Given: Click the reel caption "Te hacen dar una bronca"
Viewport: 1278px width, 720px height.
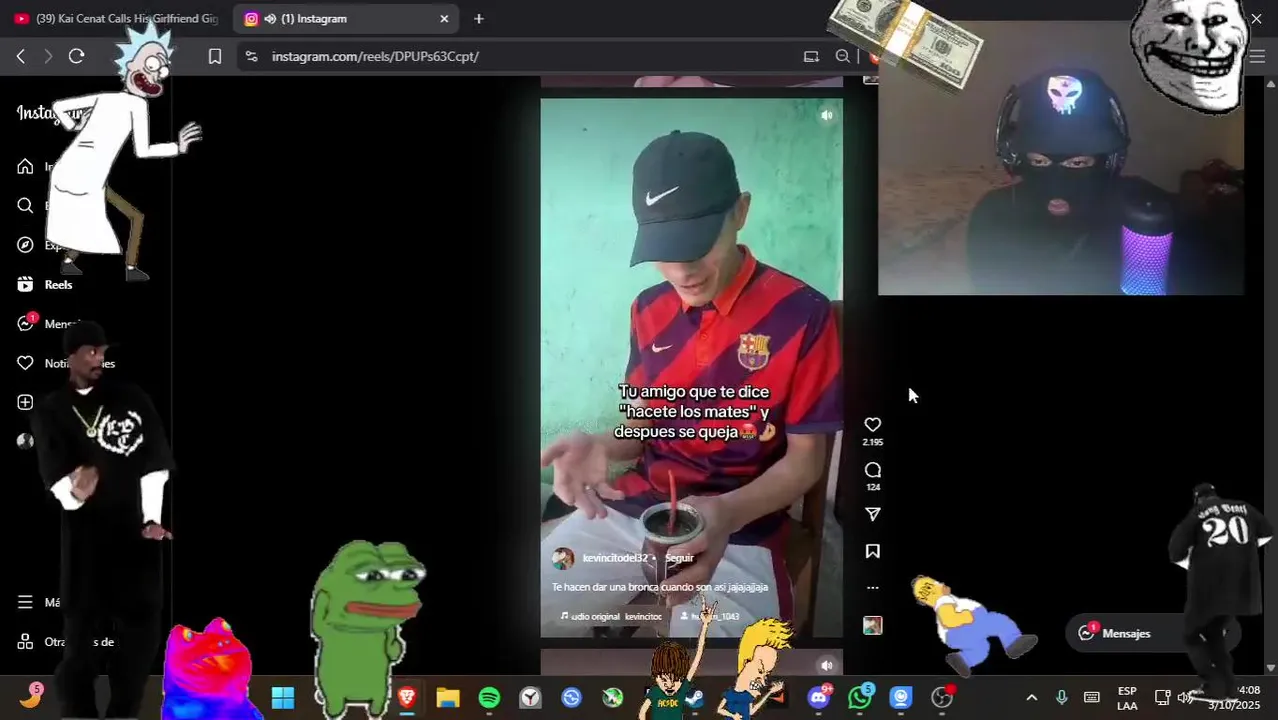Looking at the screenshot, I should tap(660, 587).
